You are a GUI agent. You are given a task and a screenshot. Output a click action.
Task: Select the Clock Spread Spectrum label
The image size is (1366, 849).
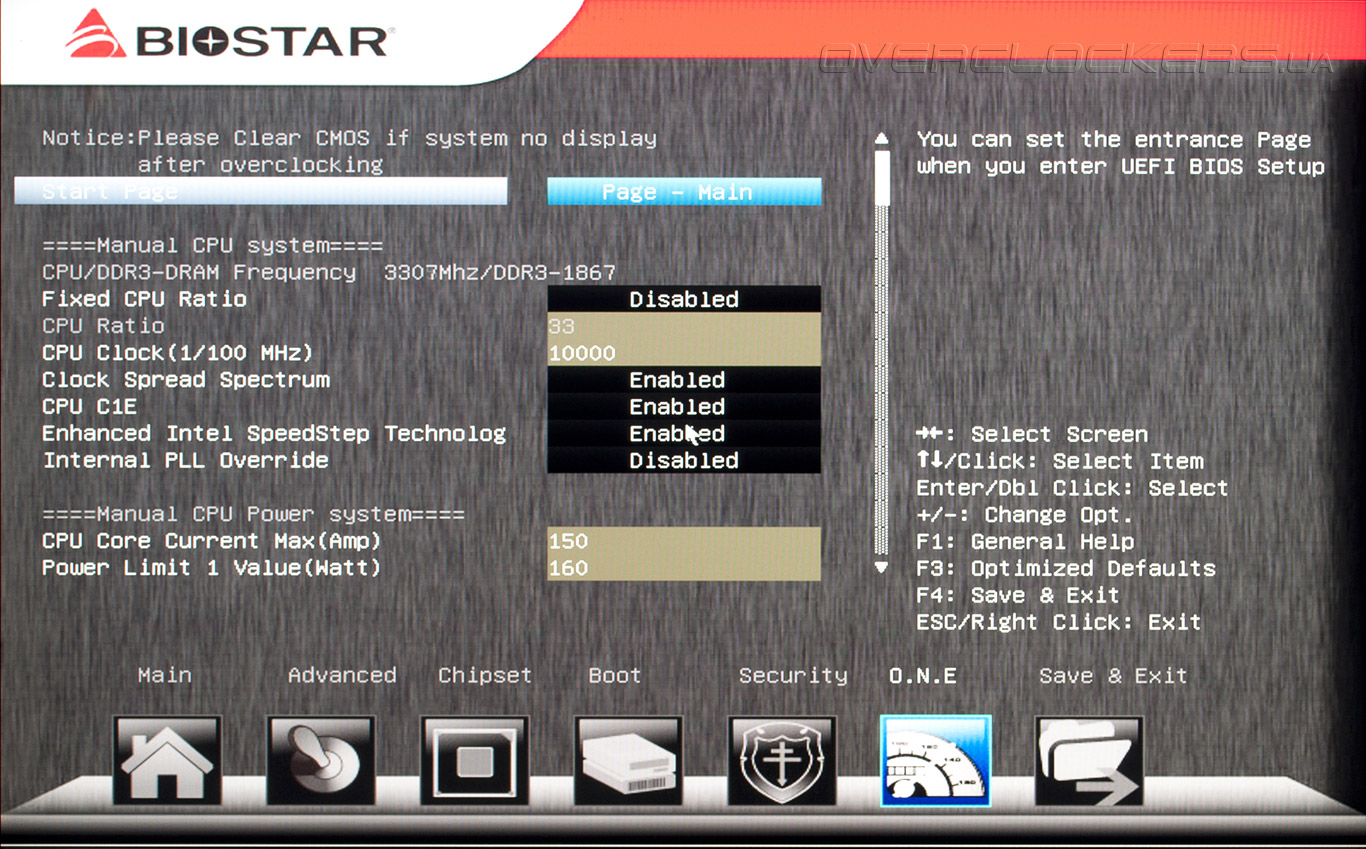(186, 380)
